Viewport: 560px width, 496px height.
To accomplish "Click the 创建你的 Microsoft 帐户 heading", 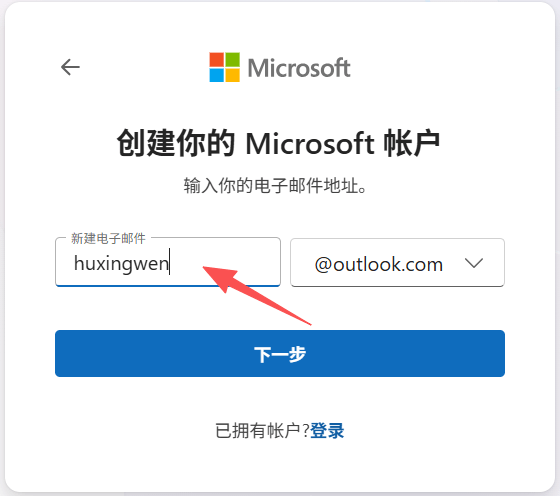I will [278, 144].
